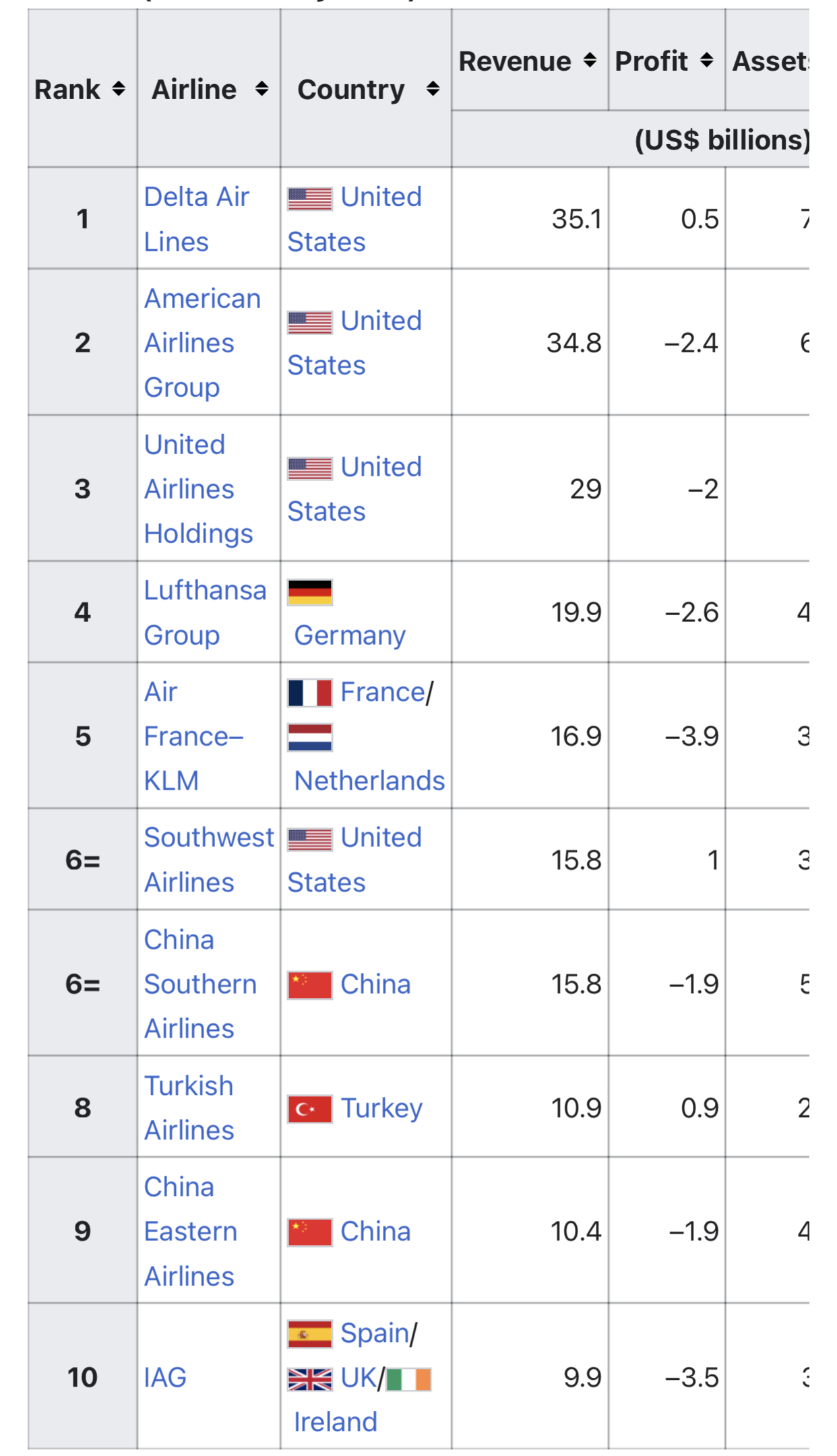Screen dimensions: 837x1456
Task: Click the Irish flag icon
Action: pyautogui.click(x=408, y=1379)
